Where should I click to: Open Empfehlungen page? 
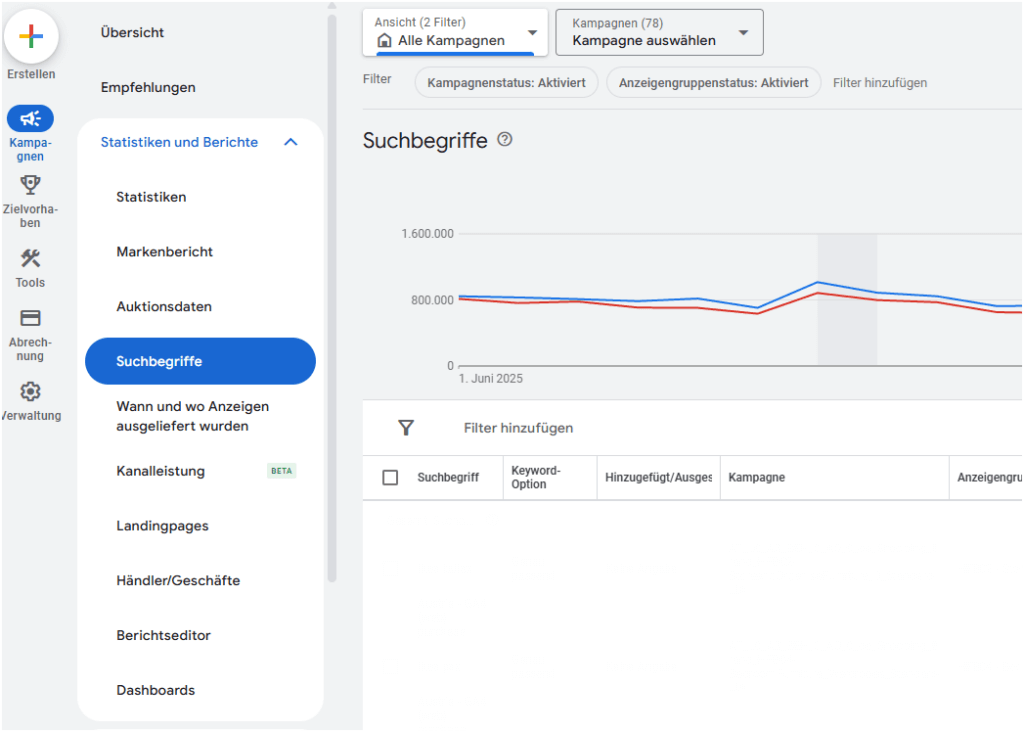[x=148, y=87]
